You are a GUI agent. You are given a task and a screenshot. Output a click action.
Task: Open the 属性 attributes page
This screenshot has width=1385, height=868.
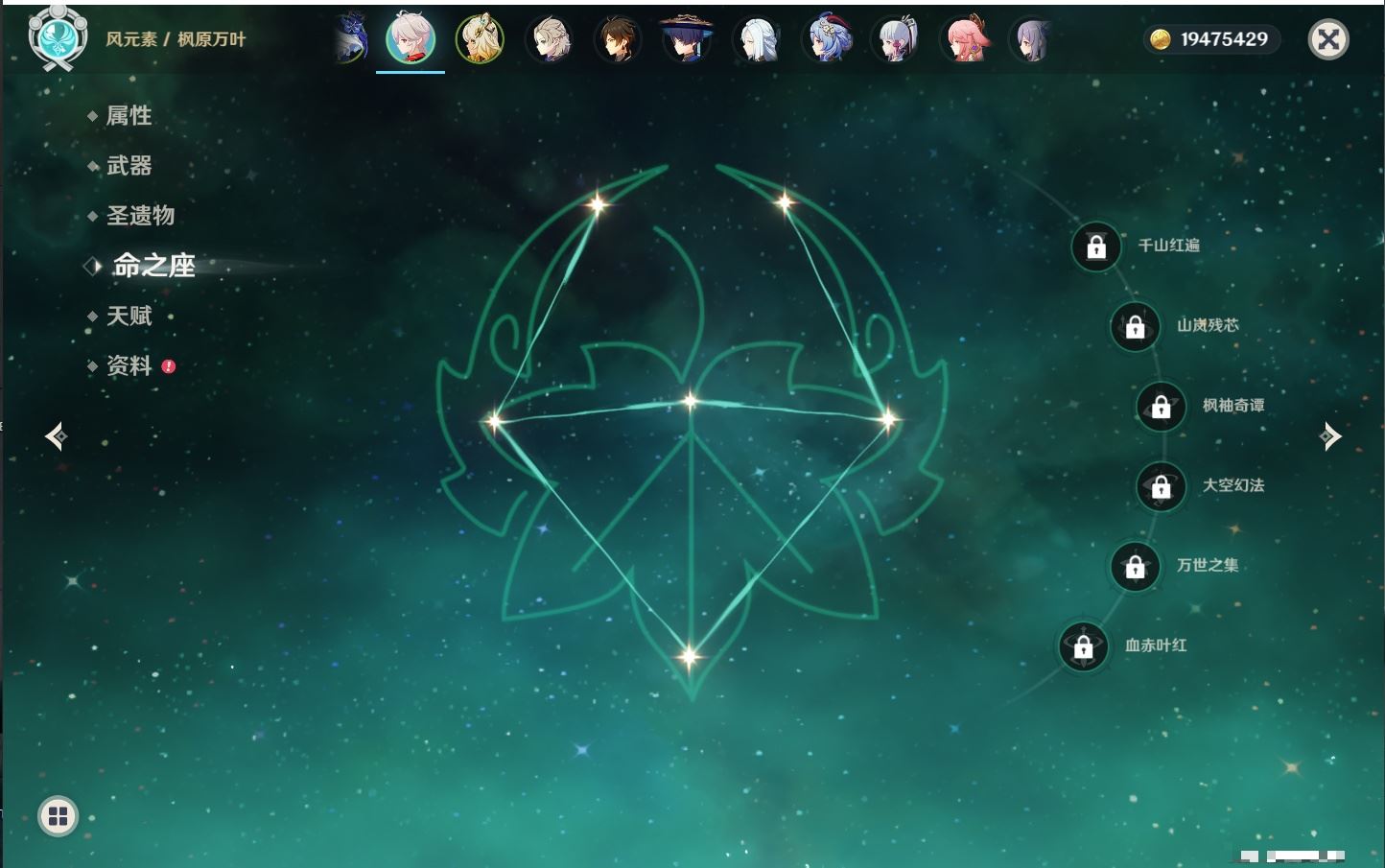(129, 116)
